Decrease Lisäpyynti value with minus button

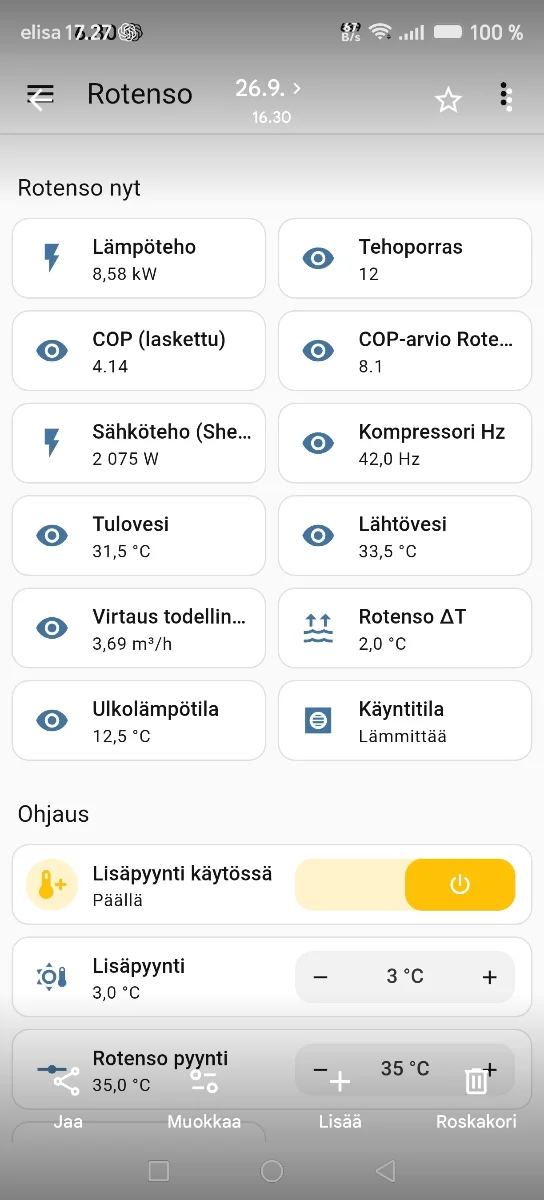[x=320, y=977]
